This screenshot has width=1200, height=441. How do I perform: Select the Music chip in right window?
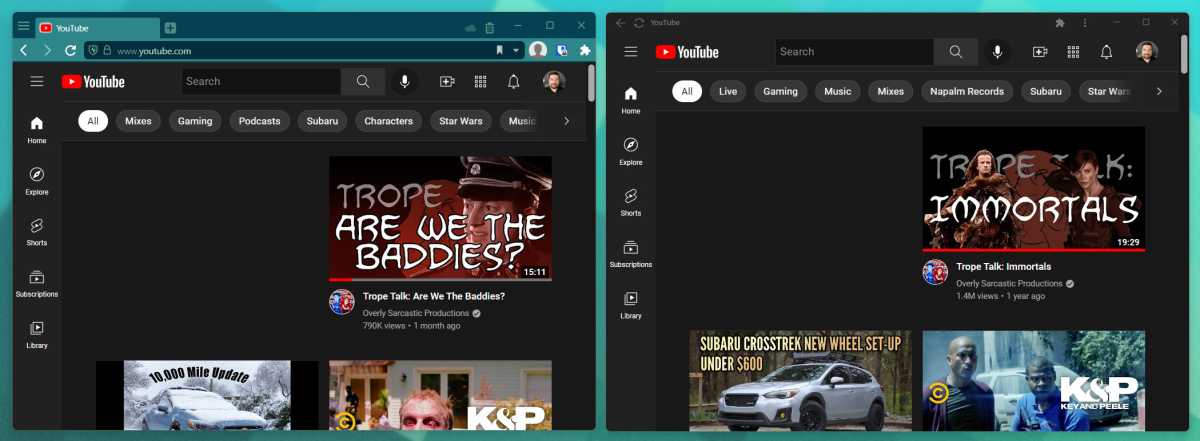tap(838, 91)
